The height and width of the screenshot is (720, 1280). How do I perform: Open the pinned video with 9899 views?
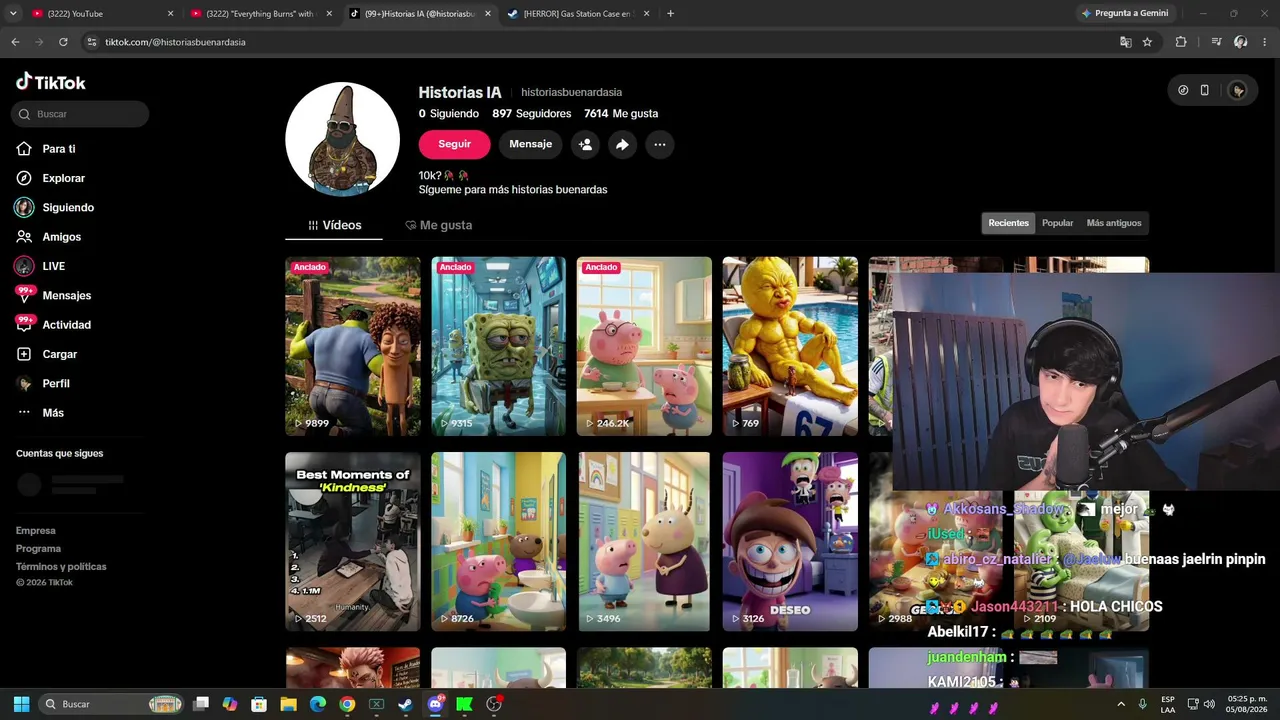click(353, 346)
